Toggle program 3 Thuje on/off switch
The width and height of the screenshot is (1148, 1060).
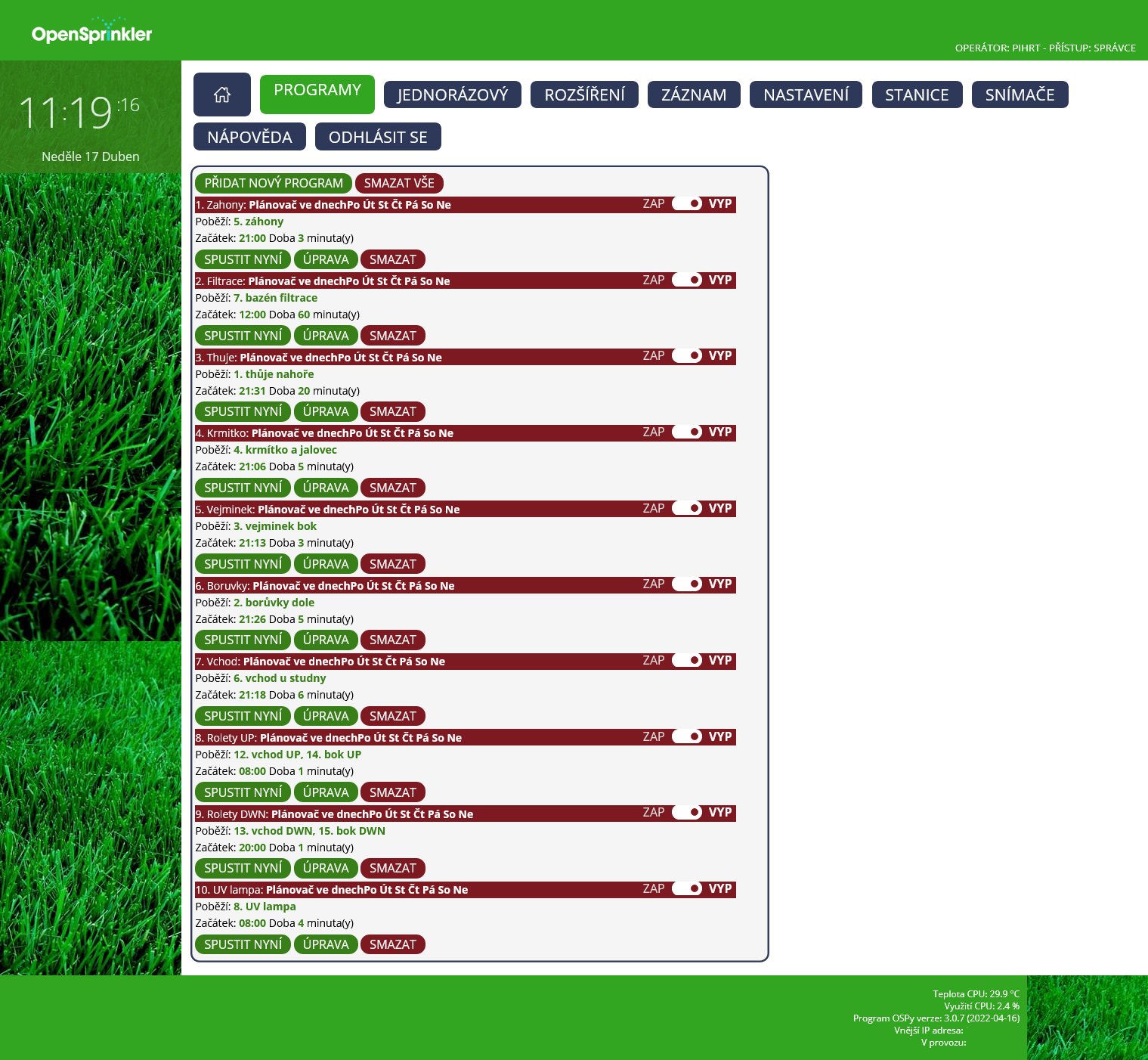tap(687, 355)
